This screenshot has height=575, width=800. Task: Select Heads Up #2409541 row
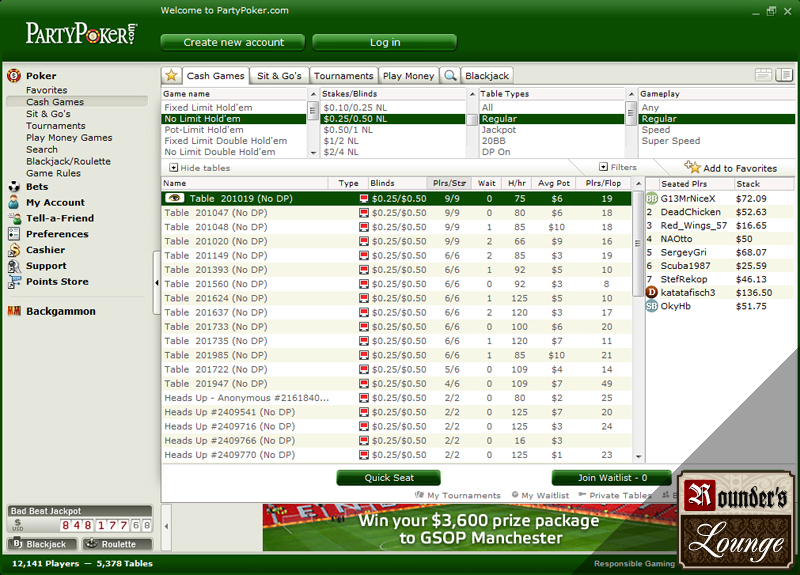(396, 412)
